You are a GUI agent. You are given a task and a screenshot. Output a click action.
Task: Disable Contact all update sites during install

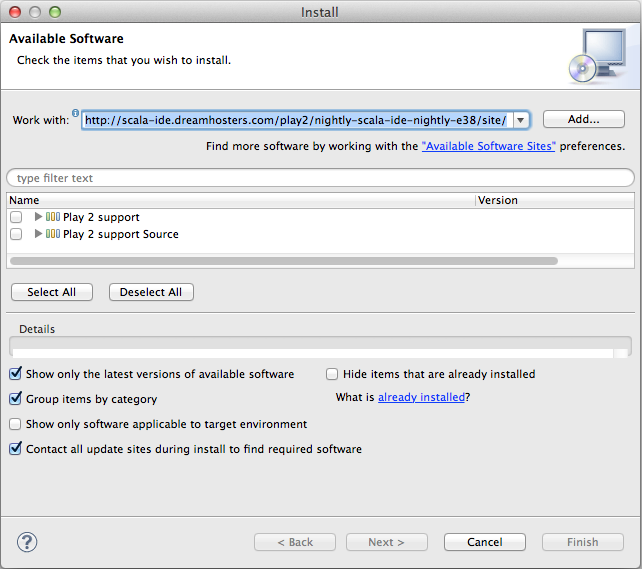coord(16,448)
